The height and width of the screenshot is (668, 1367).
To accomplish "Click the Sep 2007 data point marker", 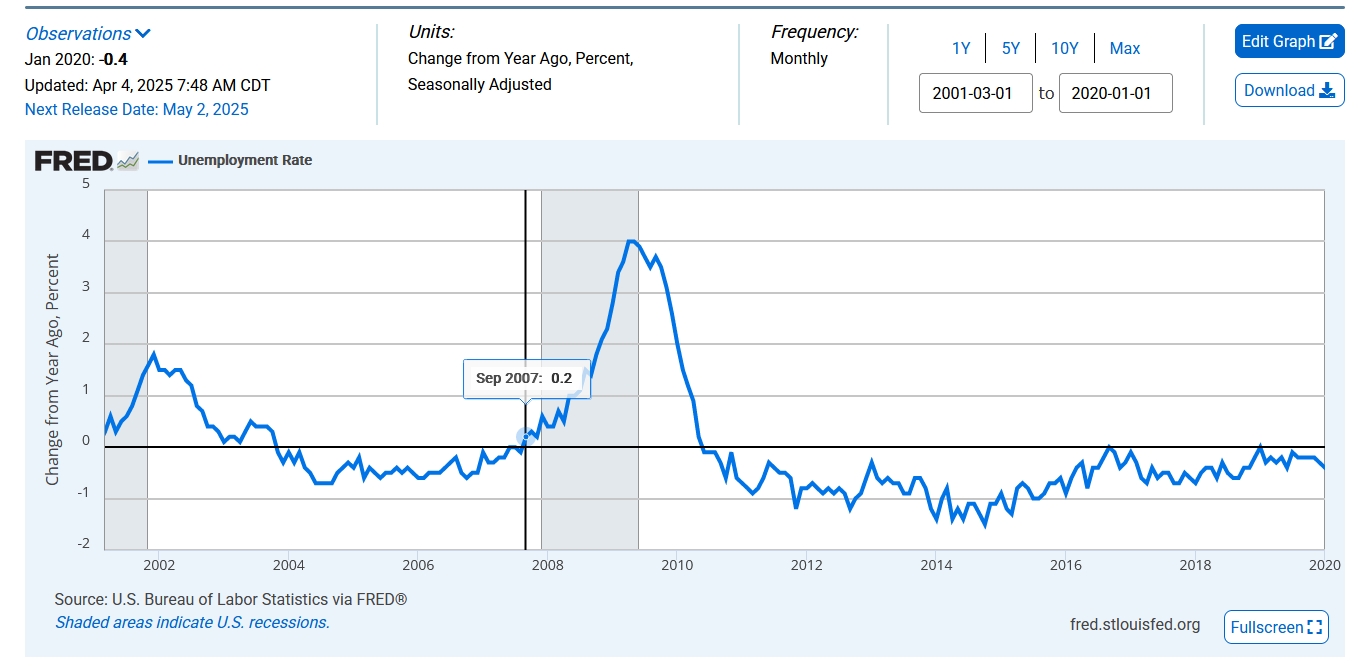I will pos(526,436).
